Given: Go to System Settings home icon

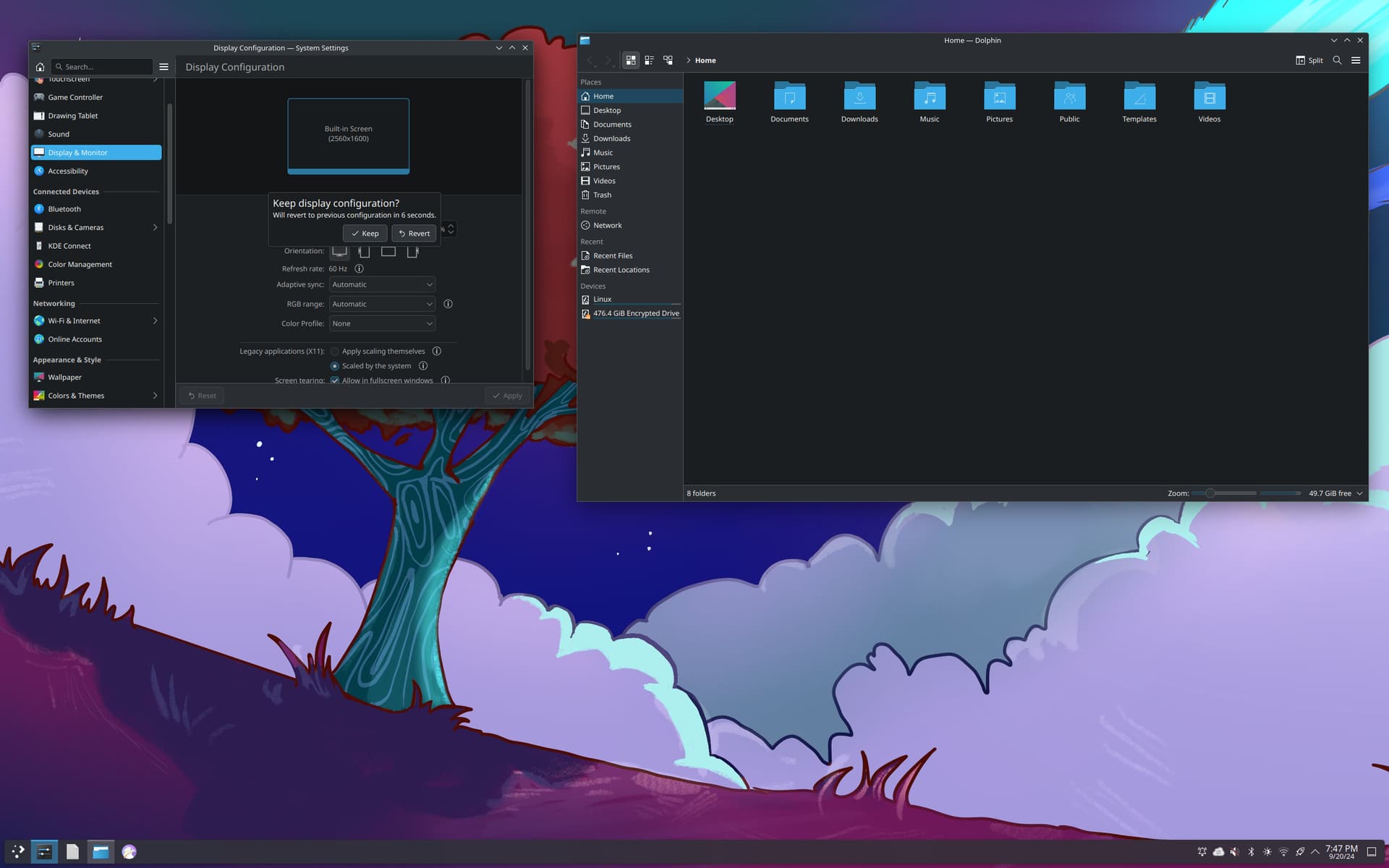Looking at the screenshot, I should 40,67.
